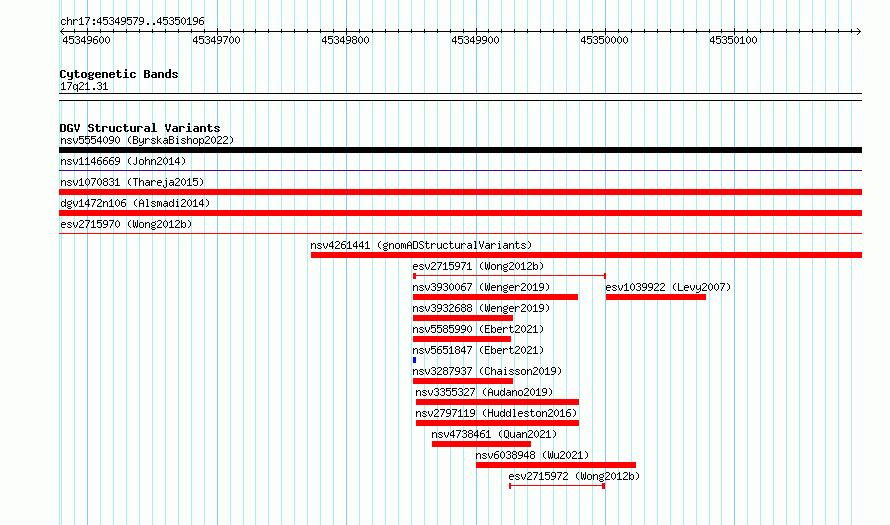Click ruler position 45349700
The width and height of the screenshot is (890, 525).
pos(216,40)
